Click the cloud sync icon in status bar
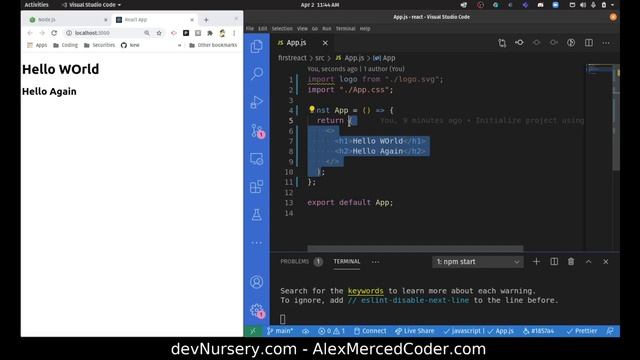 305,331
